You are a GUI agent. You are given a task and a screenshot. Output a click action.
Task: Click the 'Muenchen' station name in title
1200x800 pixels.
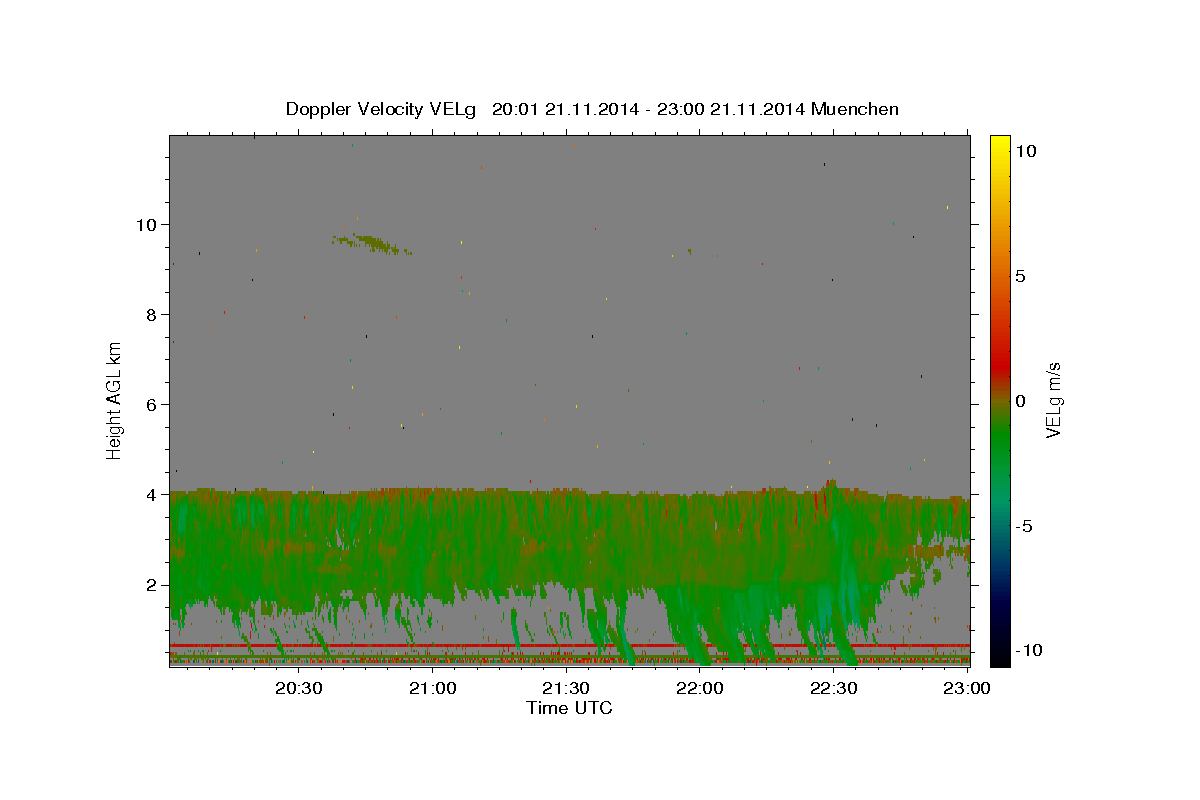click(856, 109)
